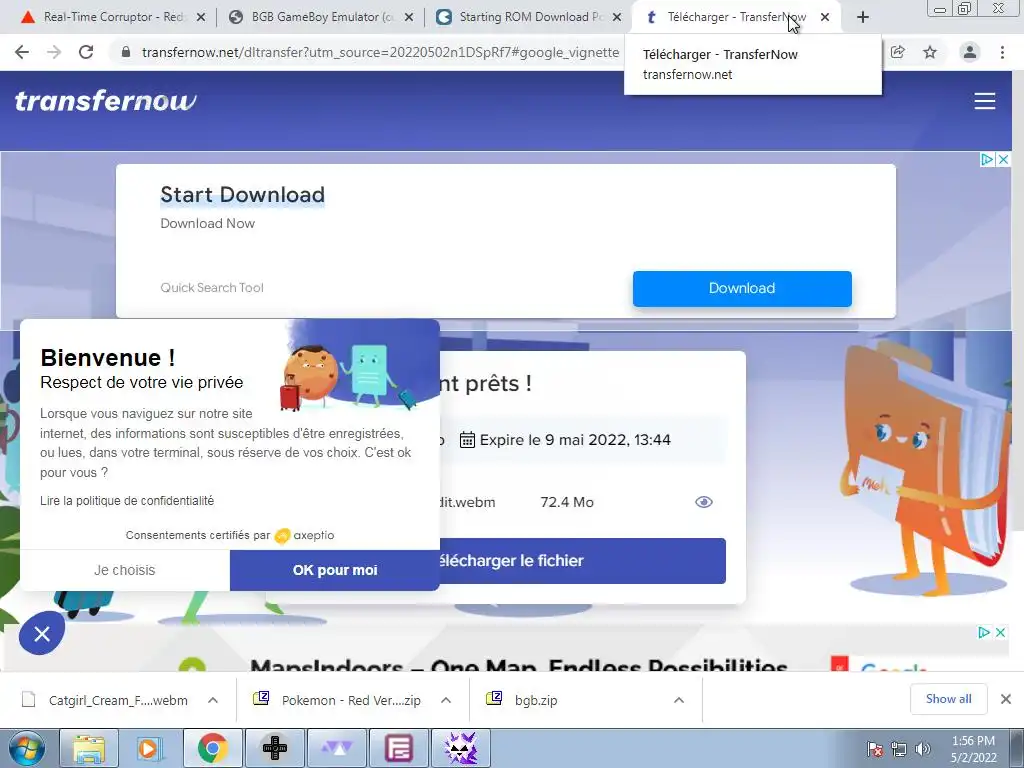Screen dimensions: 1024x768
Task: Close the bottom MapsIndoors ad
Action: (x=1000, y=632)
